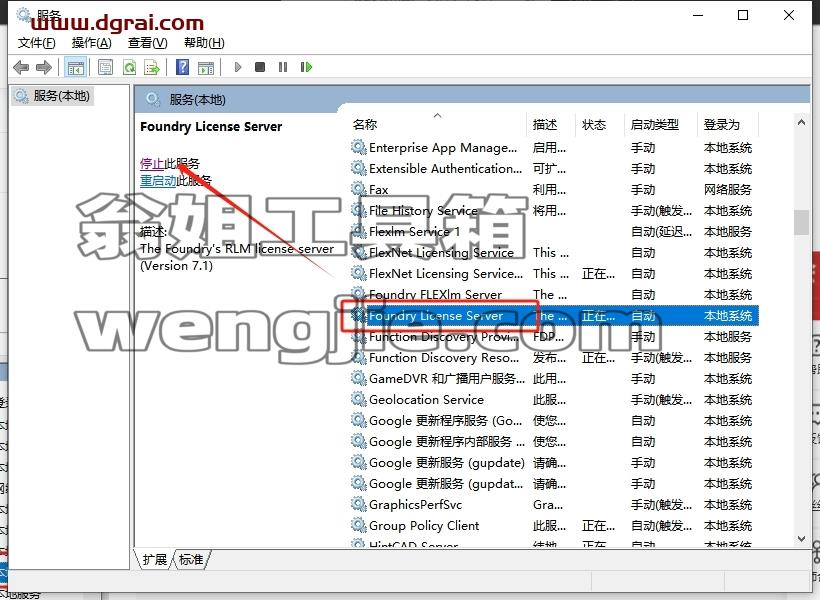Toggle the console tree show/hide icon

coord(75,67)
